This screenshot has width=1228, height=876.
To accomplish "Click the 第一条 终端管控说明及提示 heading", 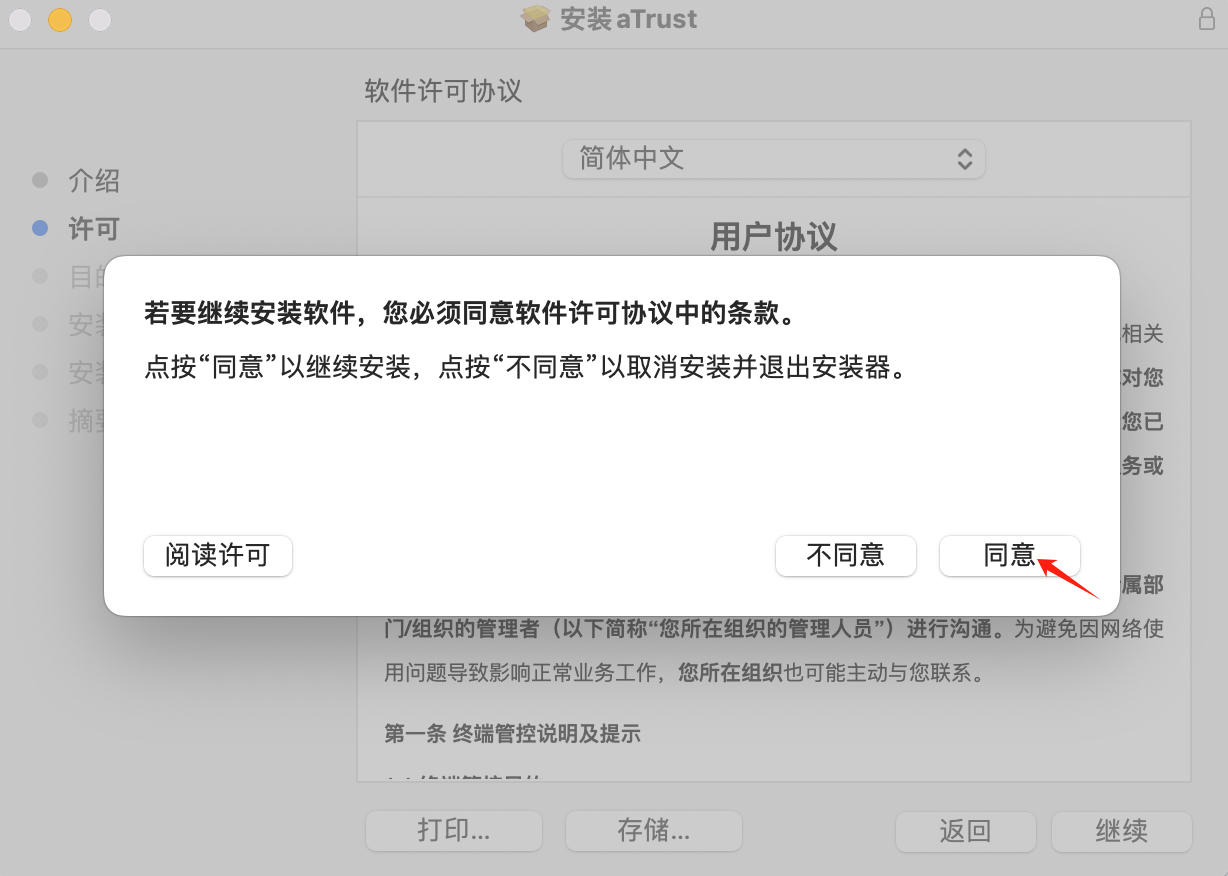I will (513, 734).
